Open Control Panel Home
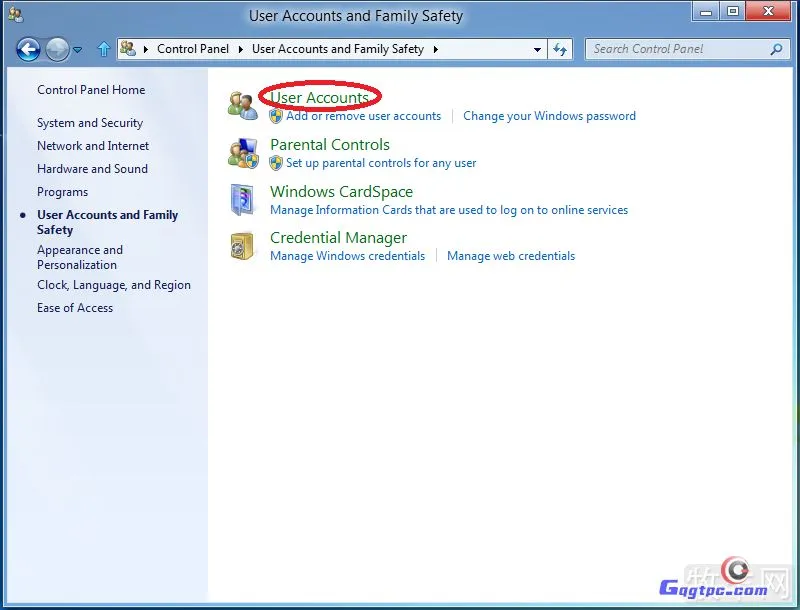 tap(91, 90)
